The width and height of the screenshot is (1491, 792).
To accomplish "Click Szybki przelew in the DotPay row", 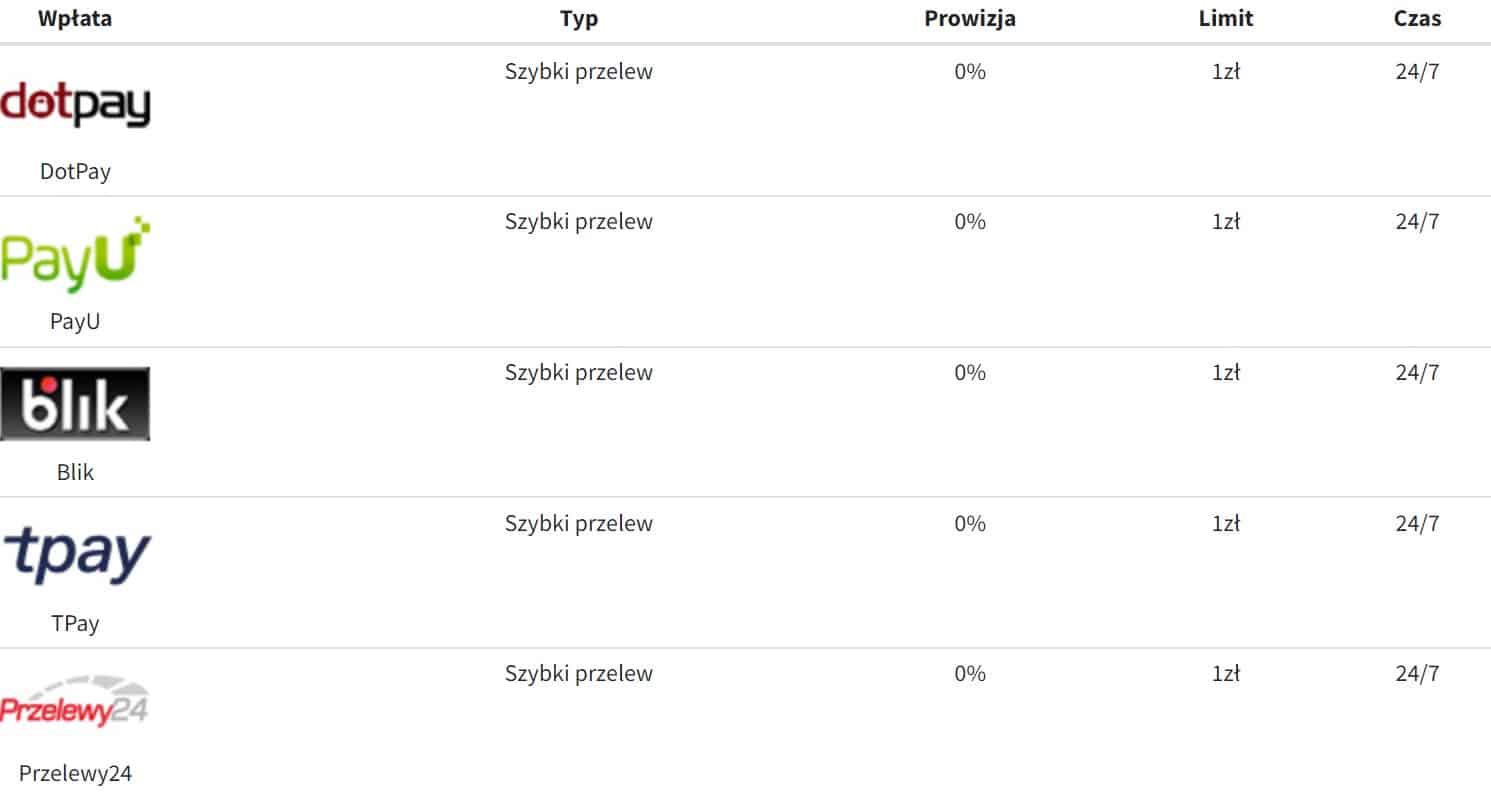I will point(578,72).
